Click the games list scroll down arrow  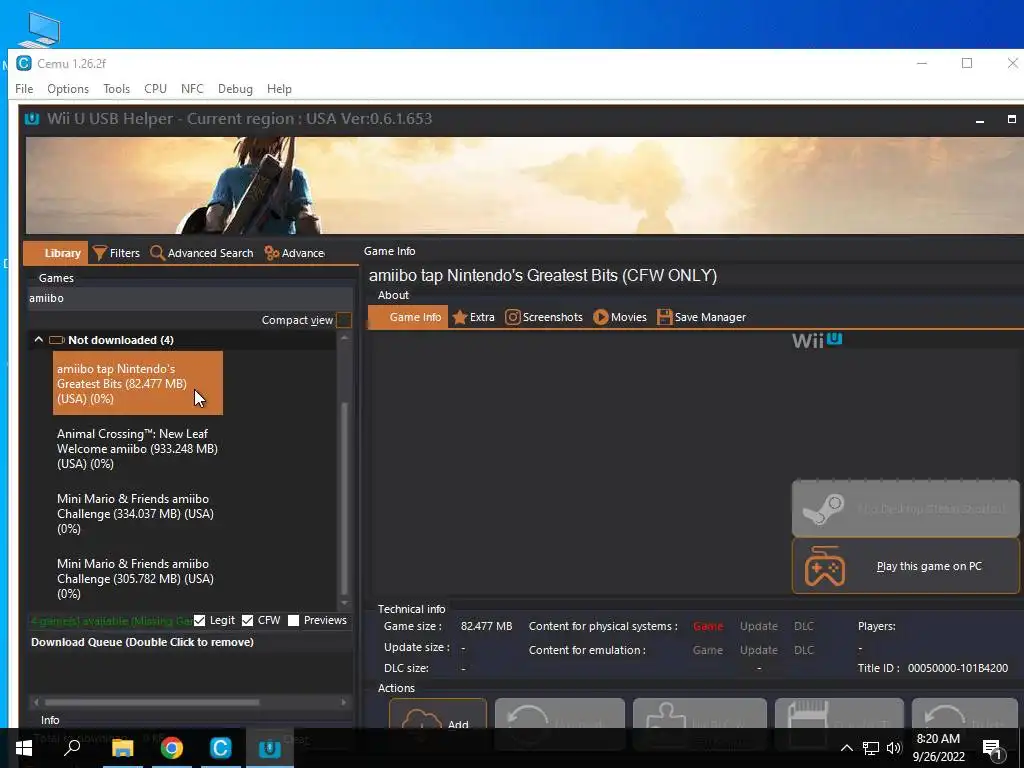pos(344,602)
